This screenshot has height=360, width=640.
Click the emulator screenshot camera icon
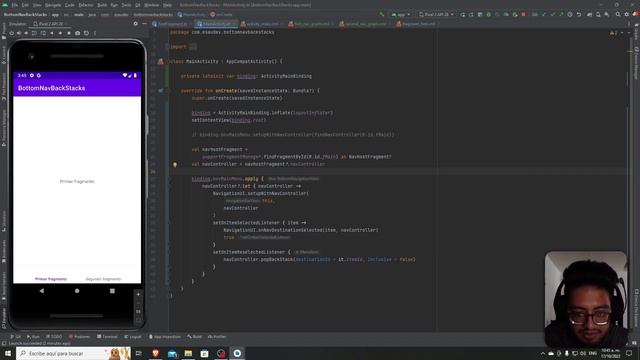click(x=78, y=33)
